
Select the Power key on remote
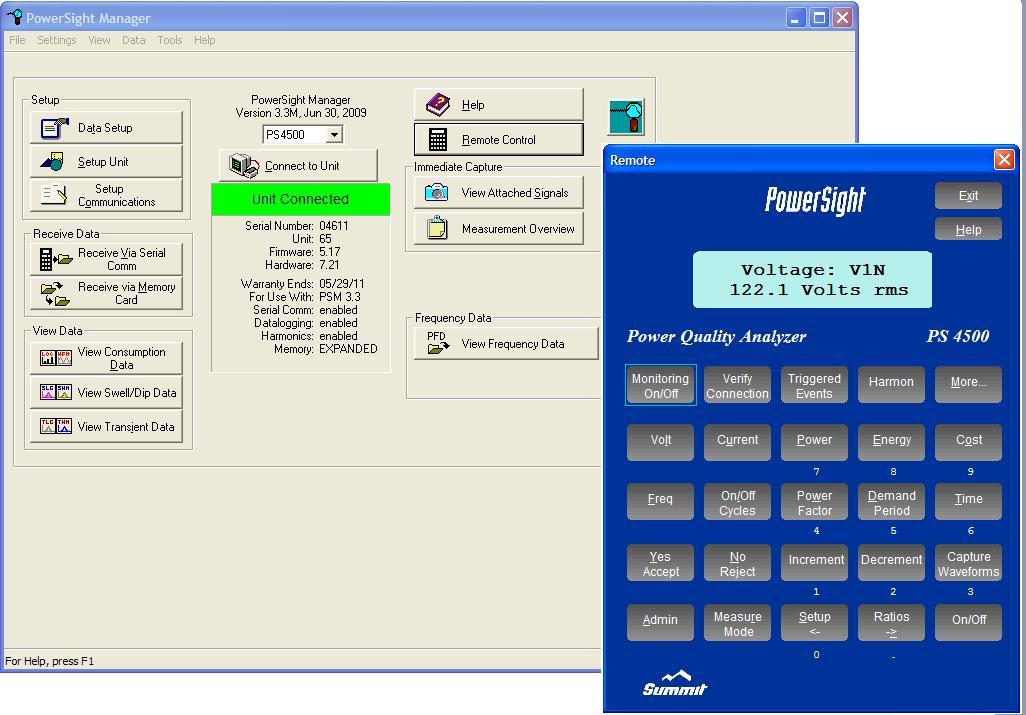[814, 442]
